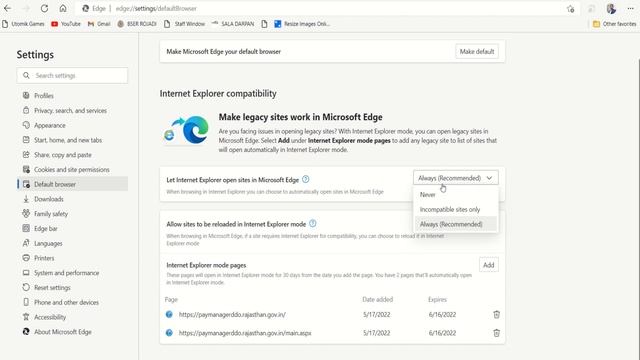Open Profiles settings section
Viewport: 640px width, 360px height.
(x=72, y=96)
